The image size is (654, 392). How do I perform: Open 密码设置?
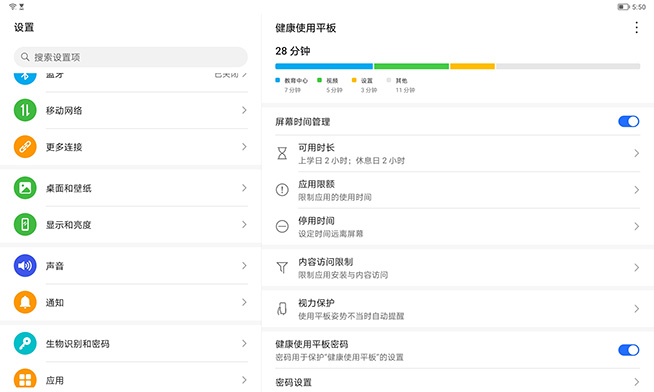coord(458,382)
